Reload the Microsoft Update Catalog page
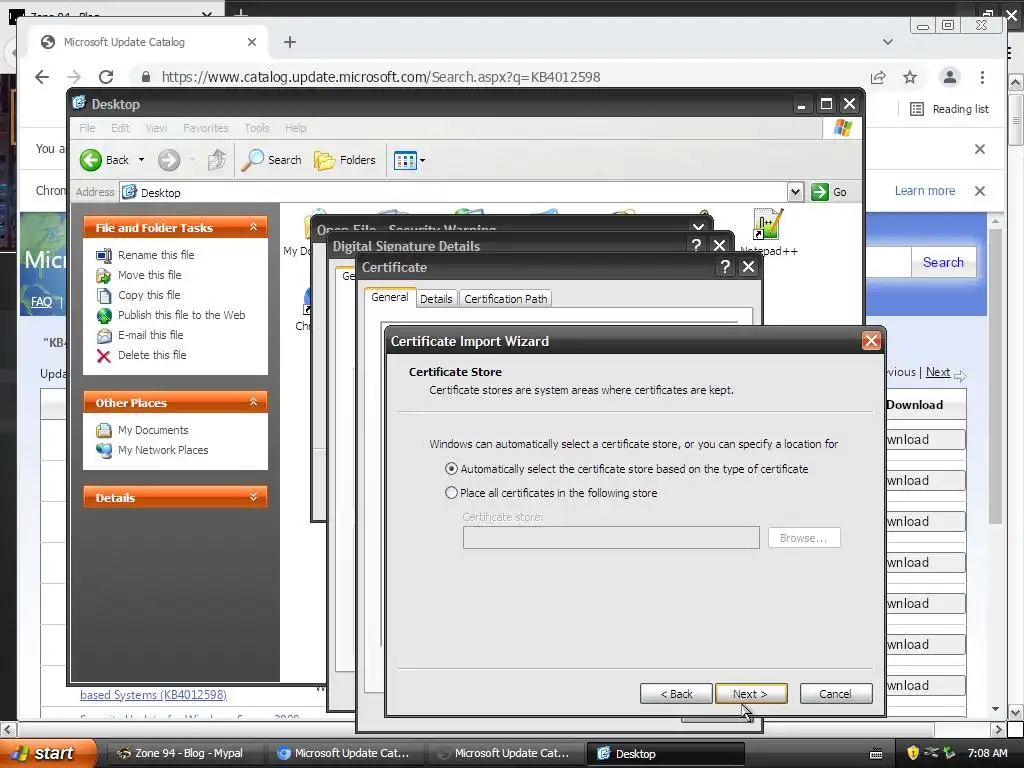Image resolution: width=1024 pixels, height=768 pixels. coord(106,77)
